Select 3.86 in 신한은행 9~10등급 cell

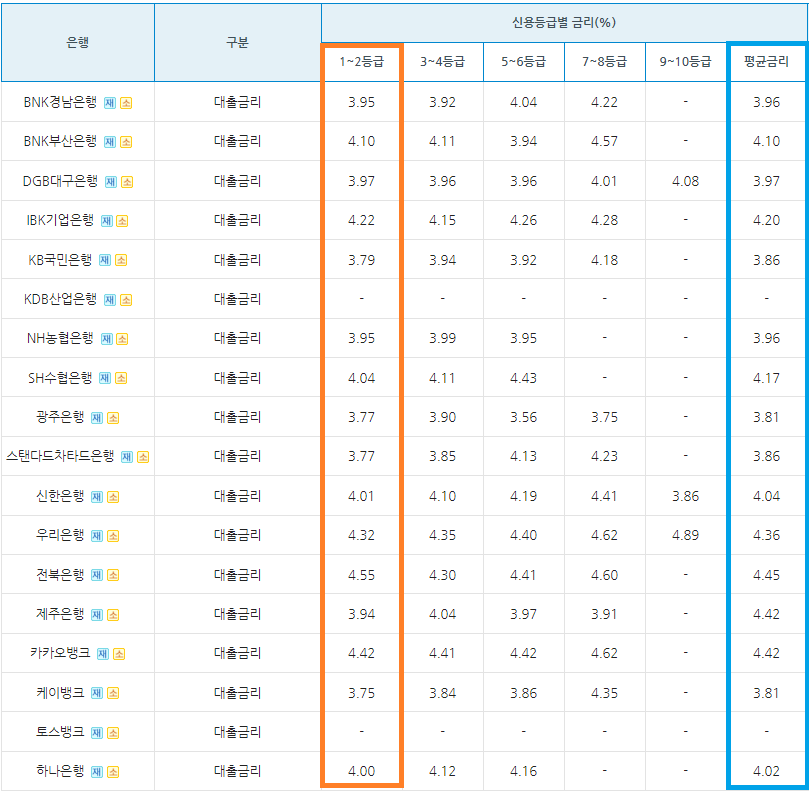tap(686, 496)
